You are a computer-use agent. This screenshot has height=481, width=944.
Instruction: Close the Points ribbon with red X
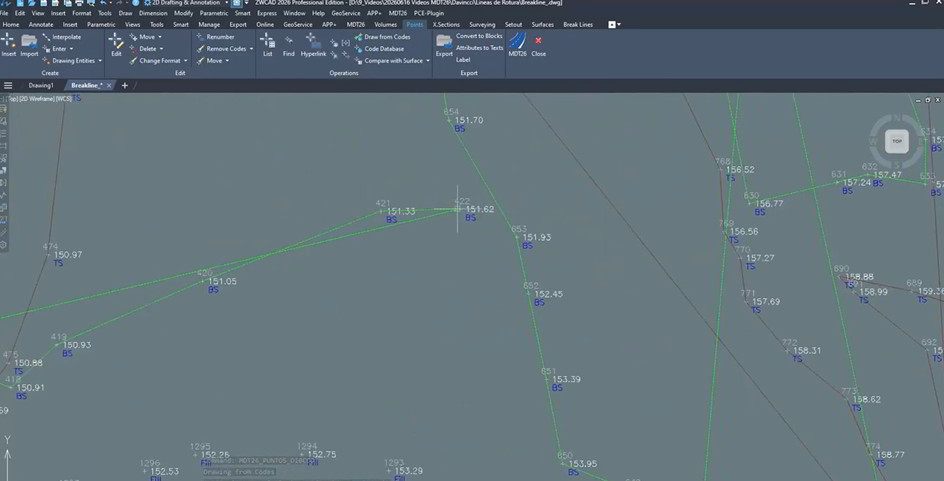[538, 40]
